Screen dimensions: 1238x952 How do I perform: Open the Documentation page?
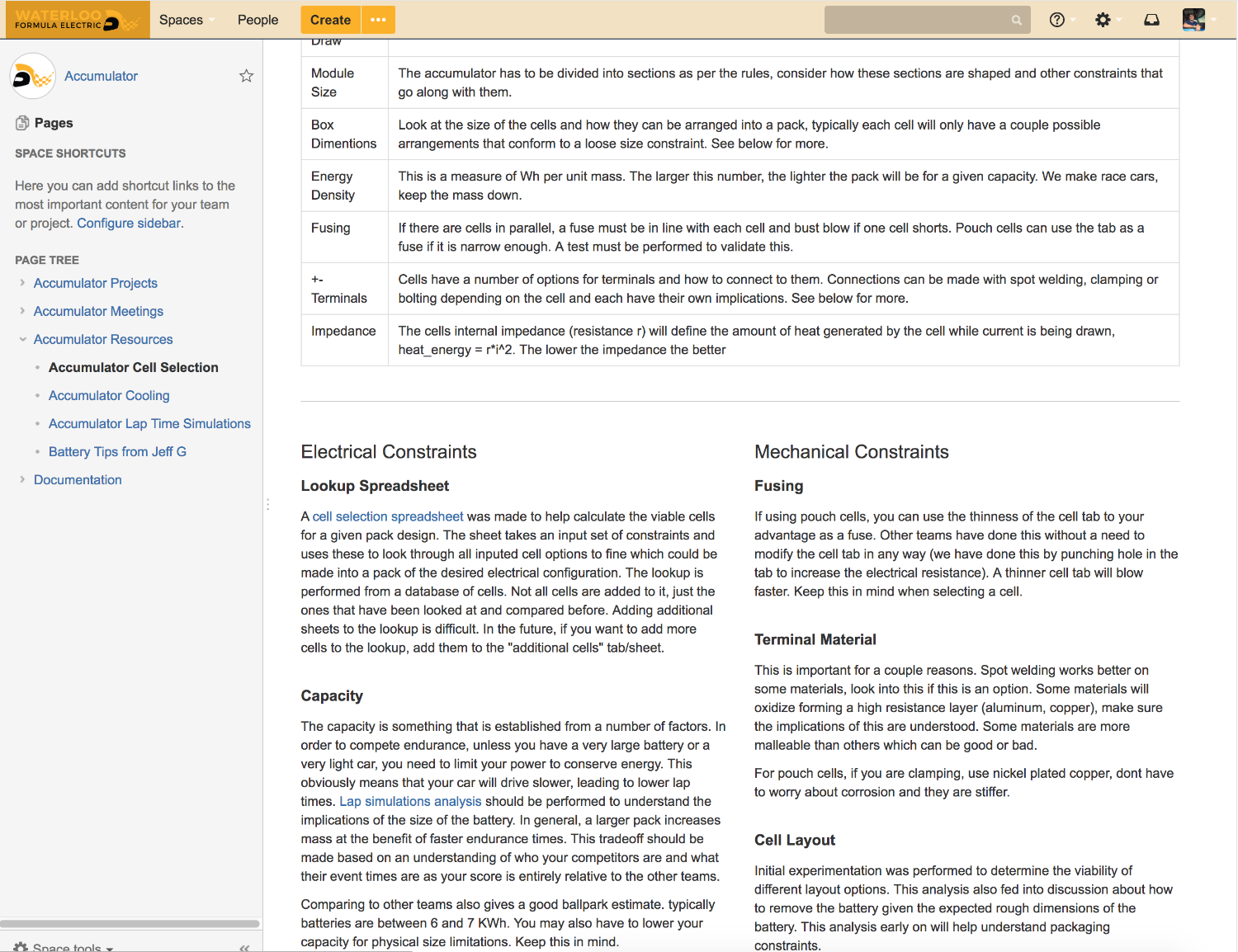pyautogui.click(x=78, y=479)
